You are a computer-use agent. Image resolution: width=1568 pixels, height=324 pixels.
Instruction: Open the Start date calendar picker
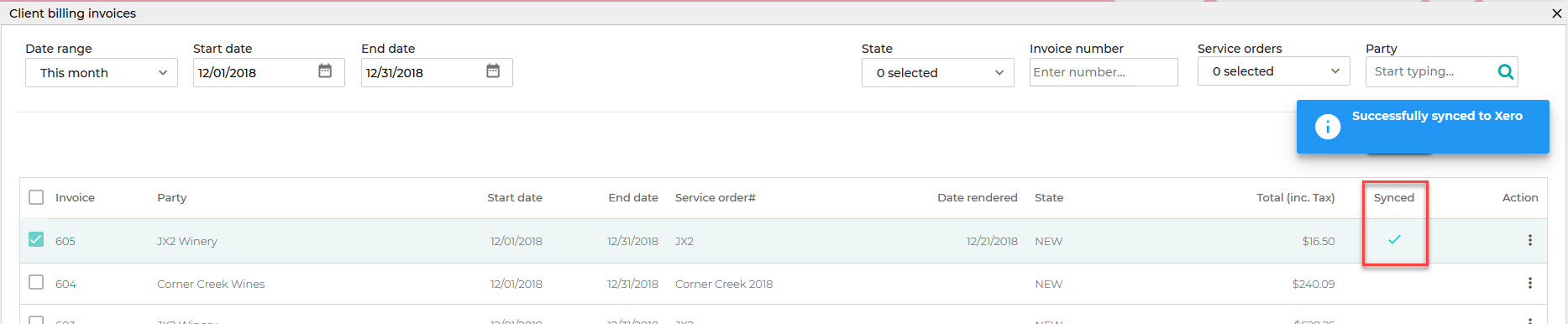coord(325,71)
